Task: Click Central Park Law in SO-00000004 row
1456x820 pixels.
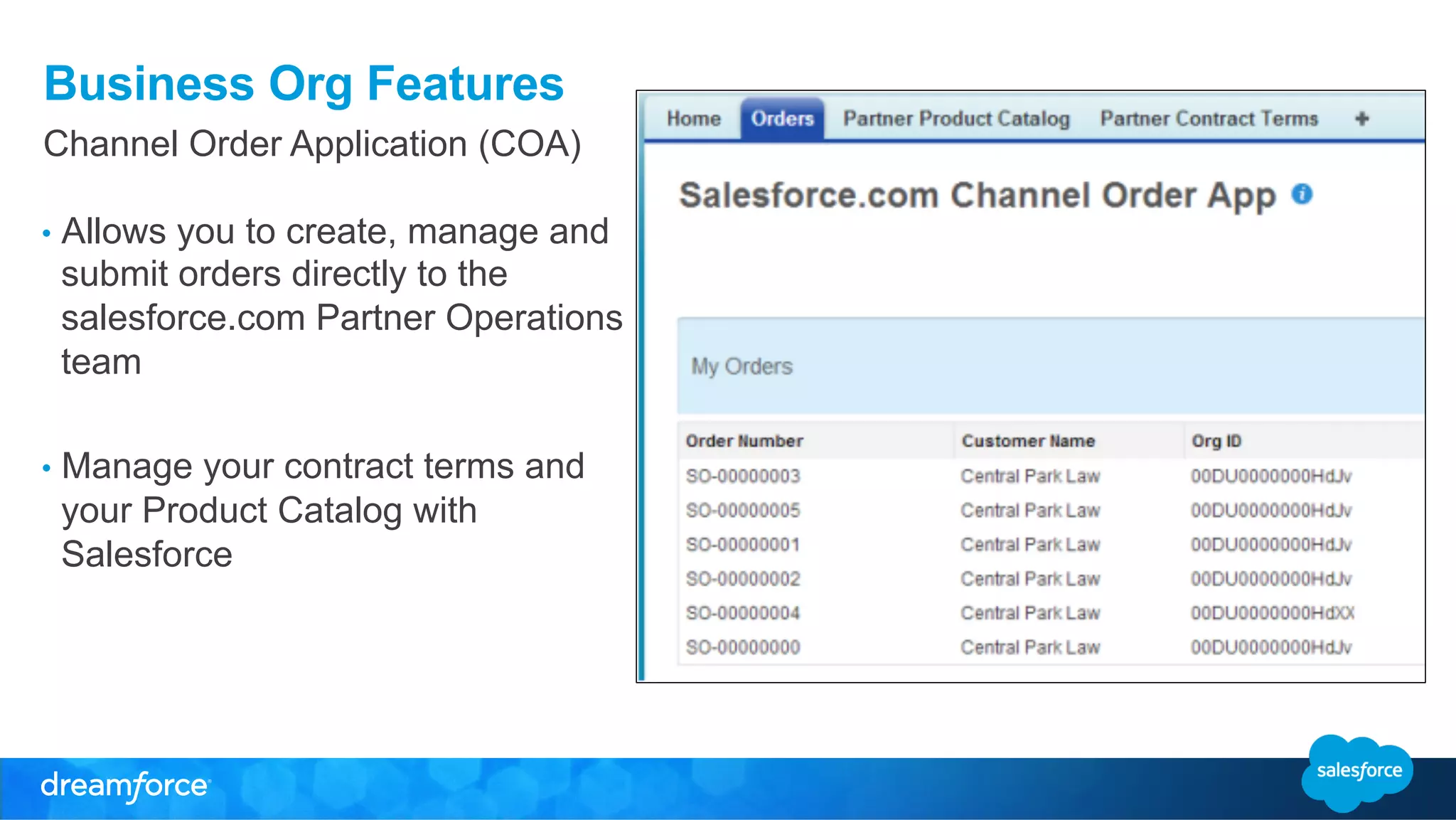Action: click(x=1030, y=612)
